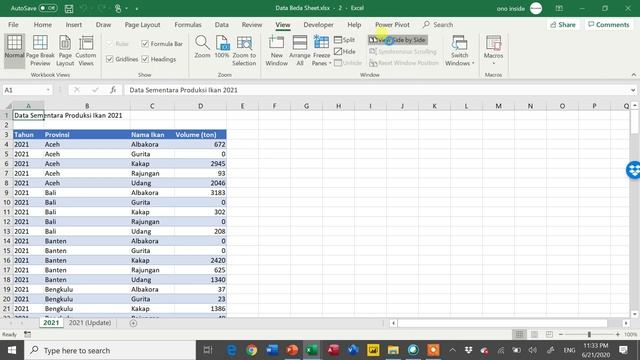
Task: Open the Zoom dialog
Action: [x=202, y=47]
